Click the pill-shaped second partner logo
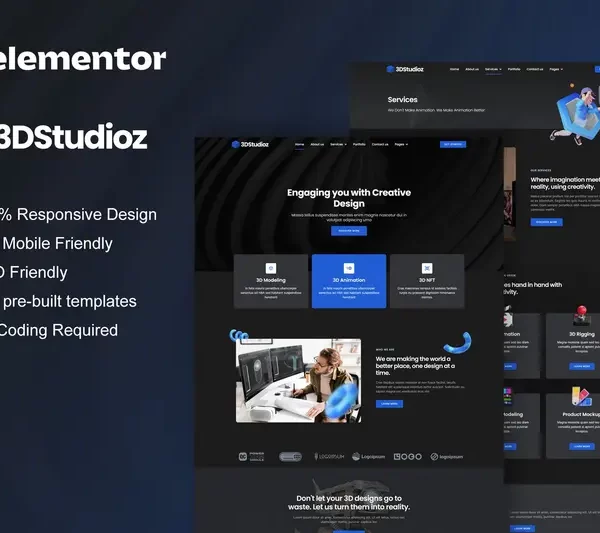Image resolution: width=600 pixels, height=533 pixels. tap(290, 456)
